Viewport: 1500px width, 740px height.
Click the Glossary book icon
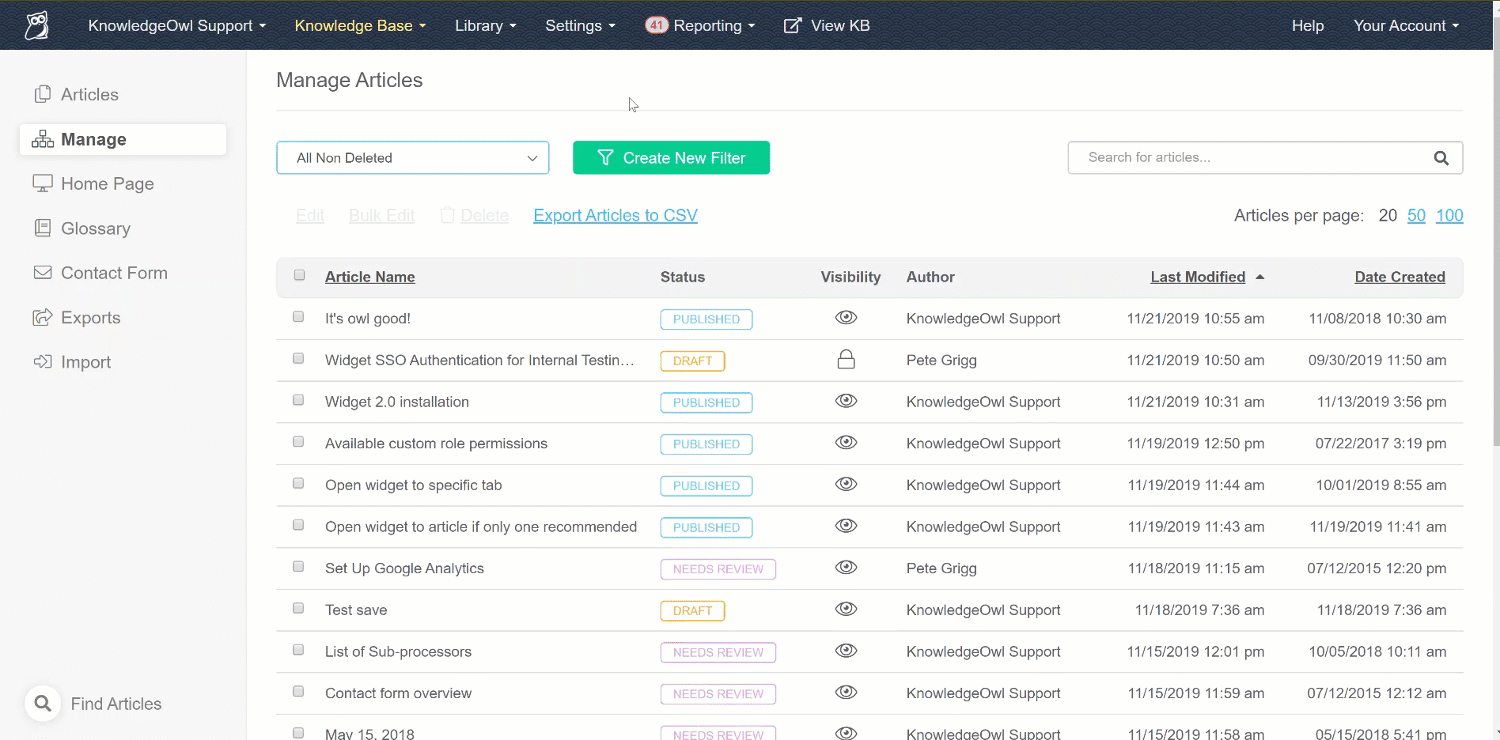(x=42, y=228)
